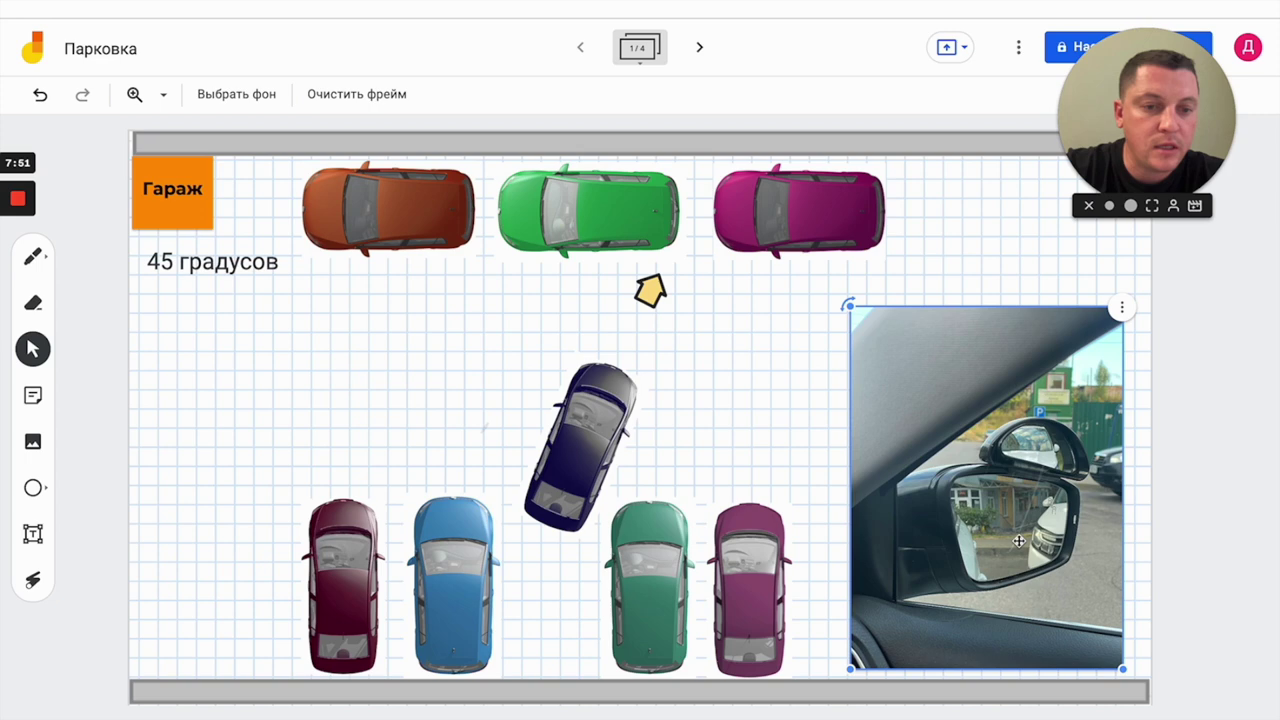Choose the Circle shape tool
1280x720 pixels.
coord(33,488)
